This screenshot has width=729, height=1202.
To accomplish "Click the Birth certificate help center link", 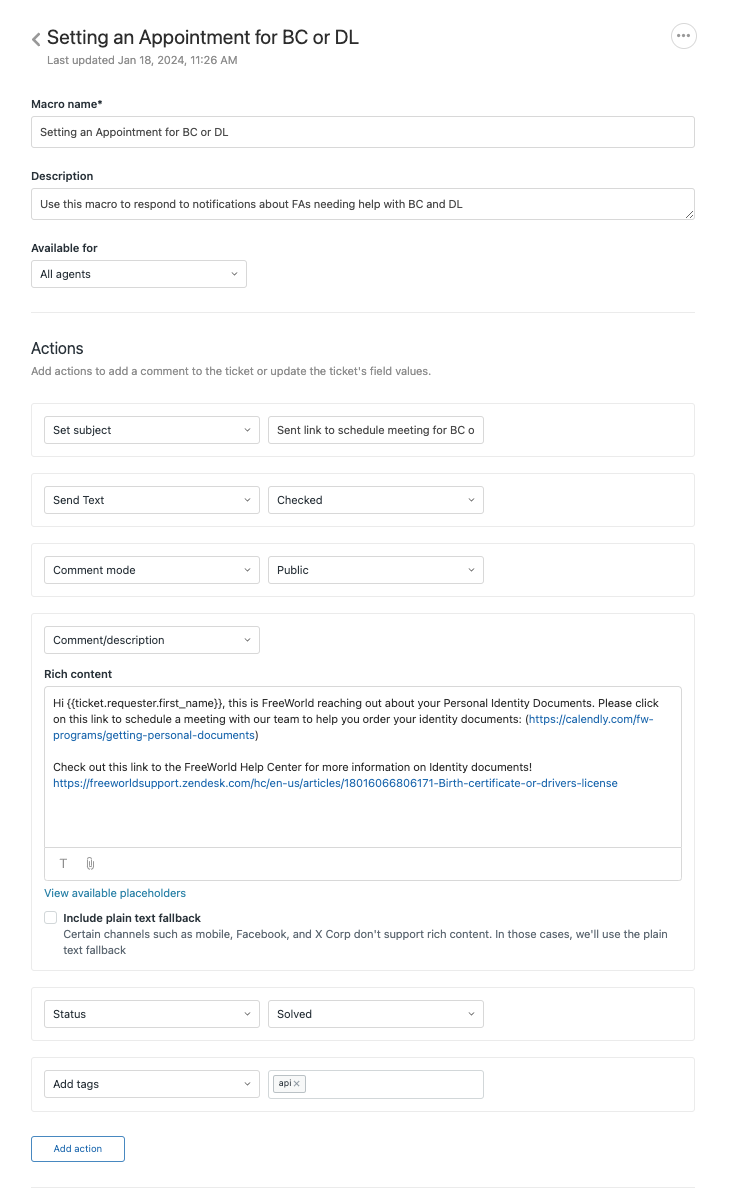I will pos(335,783).
